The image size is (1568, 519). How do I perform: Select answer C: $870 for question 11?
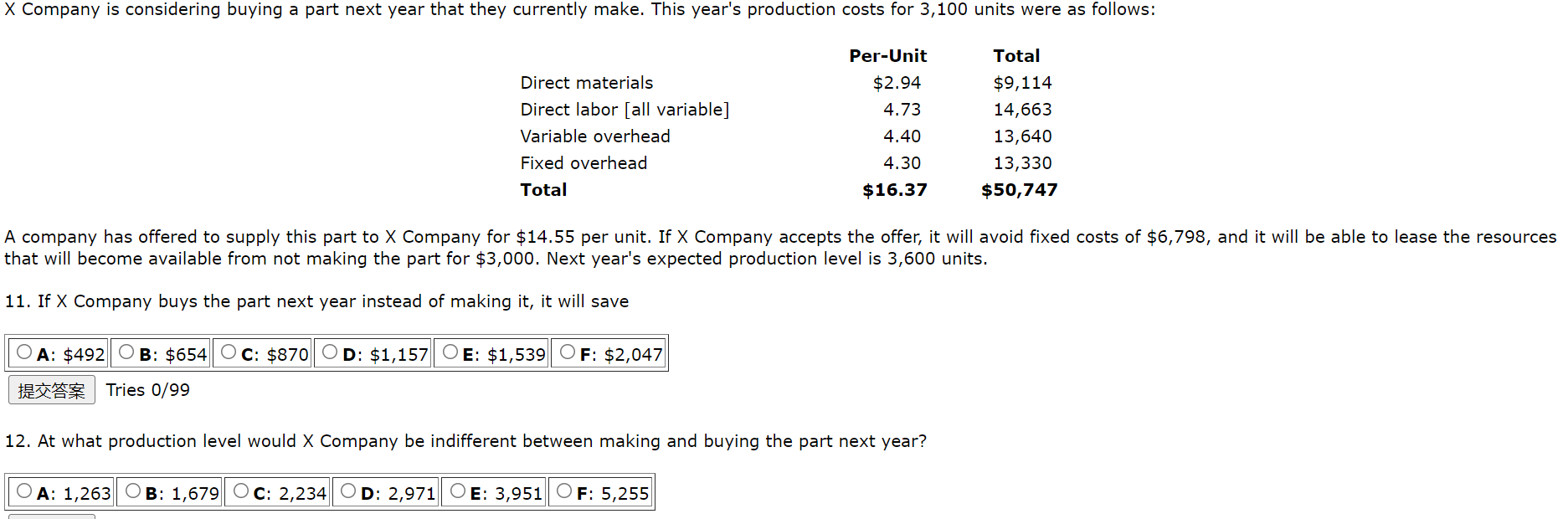[229, 352]
